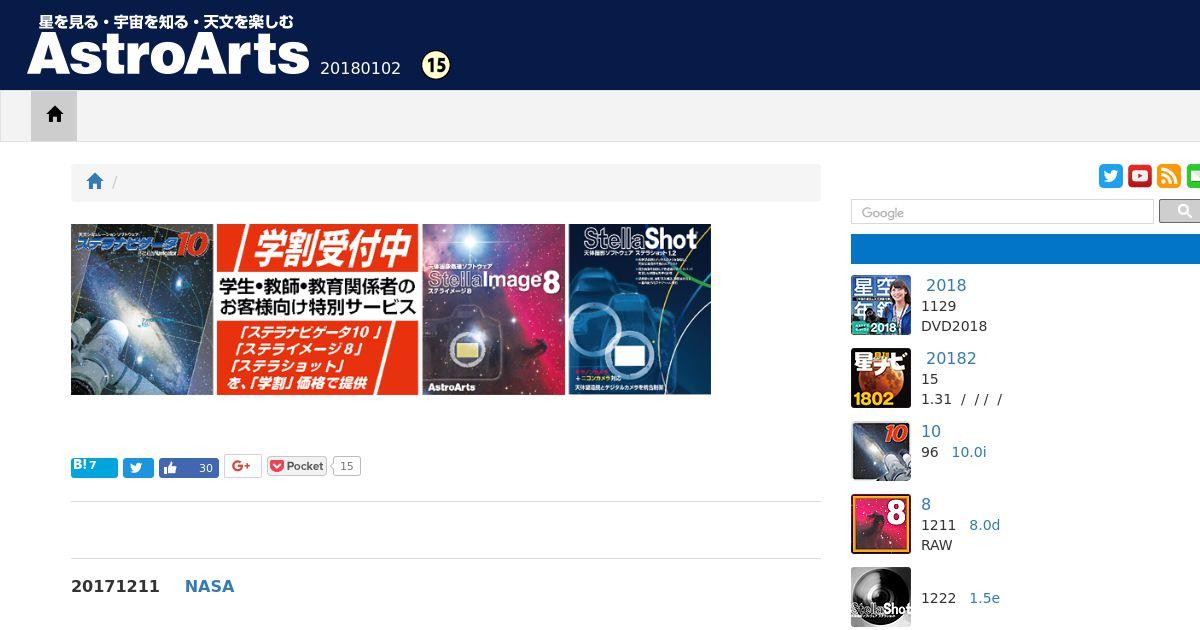Viewport: 1200px width, 630px height.
Task: Click the Pocket count 15
Action: 347,466
